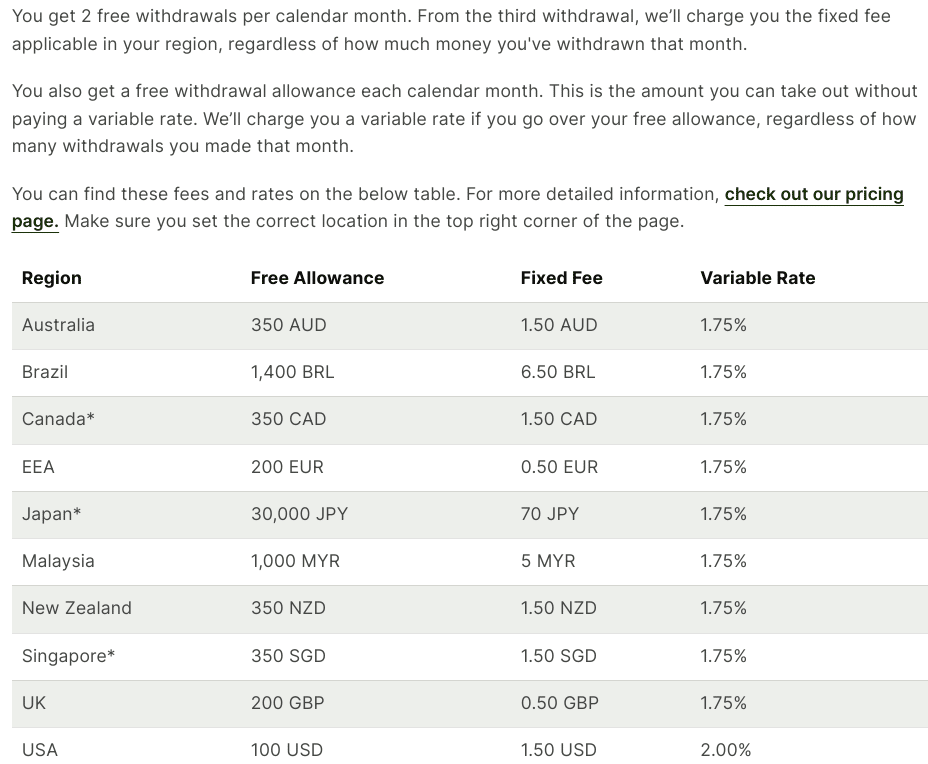Click the Variable Rate column header
928x764 pixels.
(x=757, y=278)
